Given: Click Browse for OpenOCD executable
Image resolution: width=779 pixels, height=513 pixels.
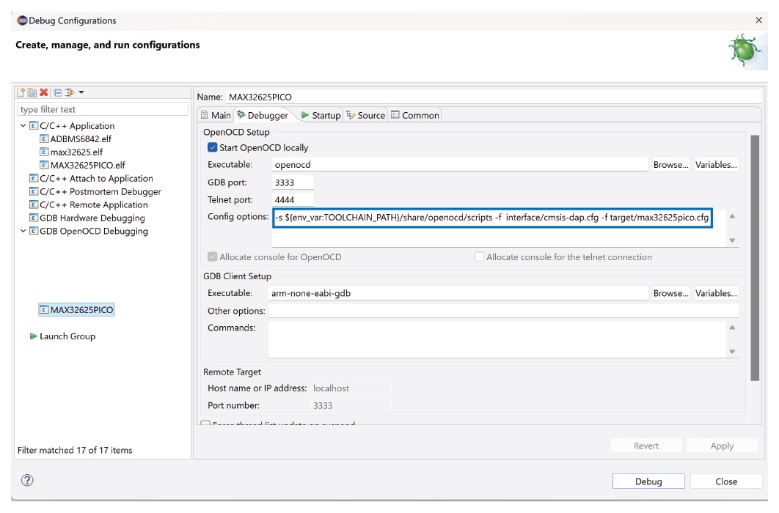Looking at the screenshot, I should (x=670, y=164).
